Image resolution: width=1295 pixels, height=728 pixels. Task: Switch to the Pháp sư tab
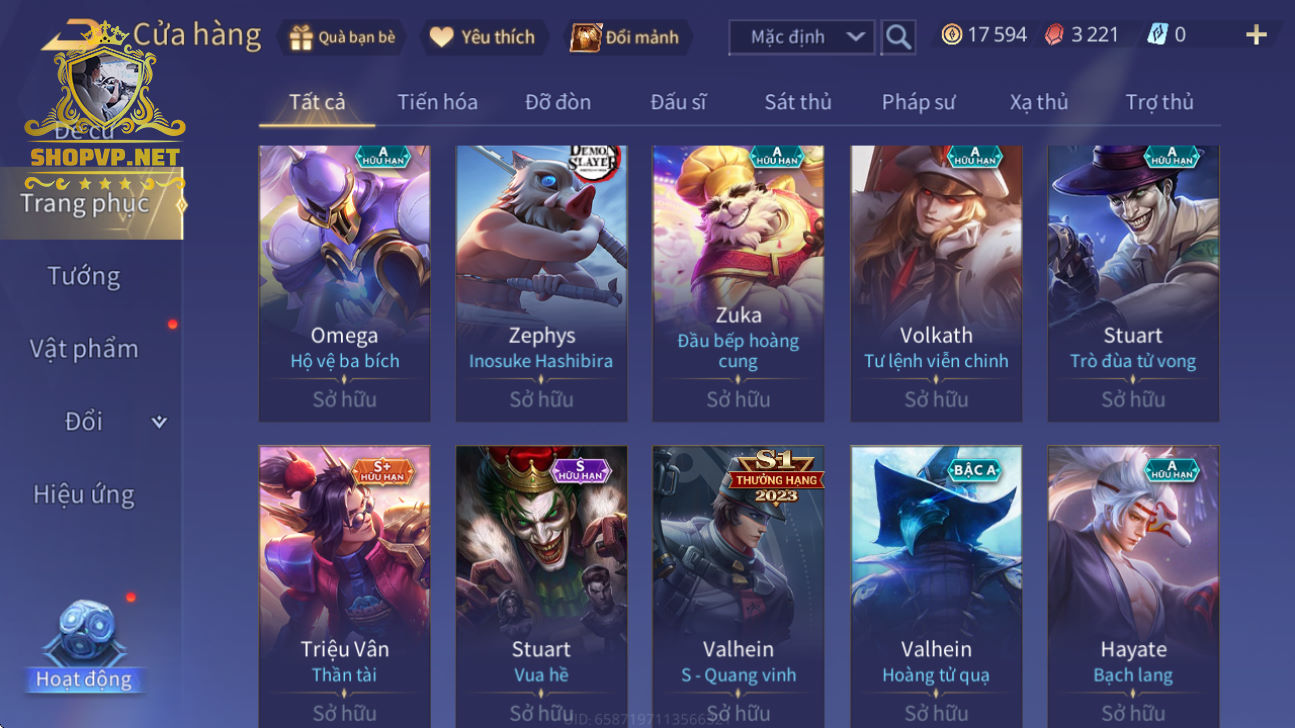coord(918,102)
